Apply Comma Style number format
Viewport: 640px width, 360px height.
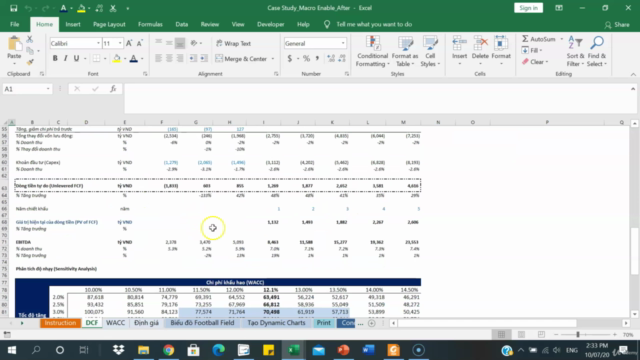tap(317, 59)
